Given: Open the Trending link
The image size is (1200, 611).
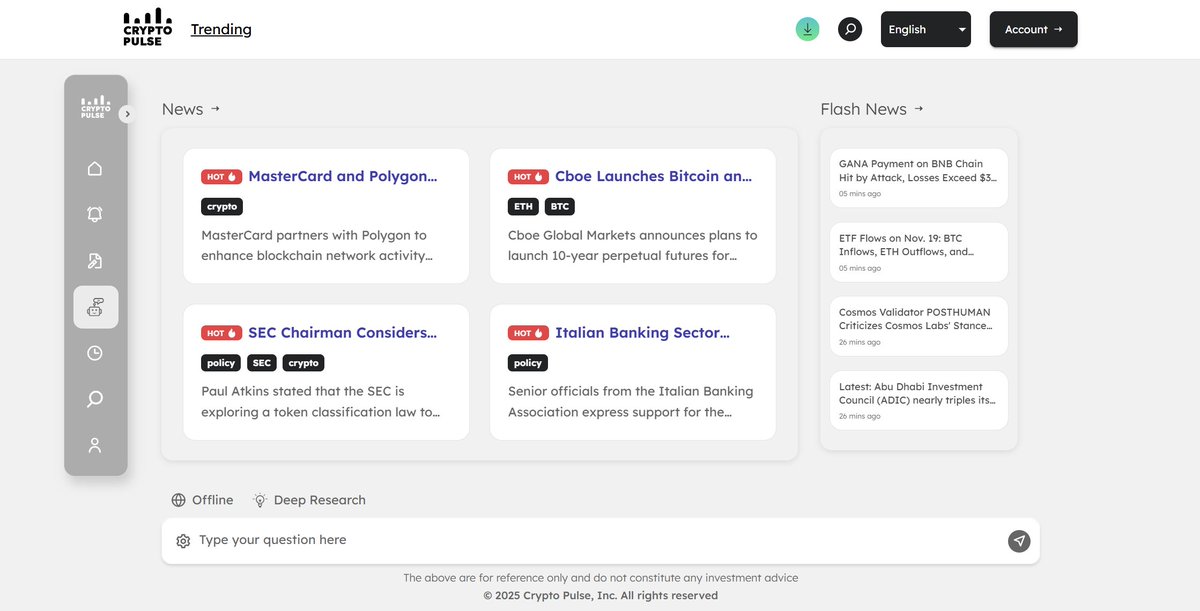Looking at the screenshot, I should coord(221,29).
